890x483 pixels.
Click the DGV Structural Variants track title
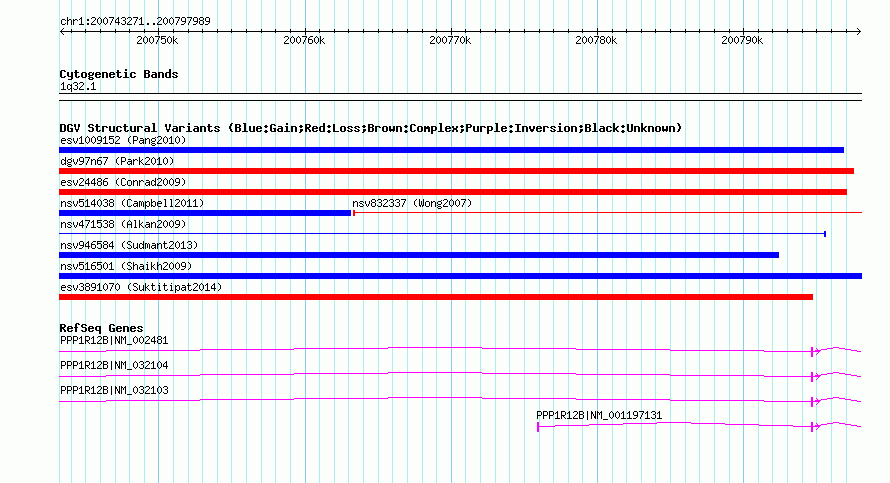(x=371, y=128)
